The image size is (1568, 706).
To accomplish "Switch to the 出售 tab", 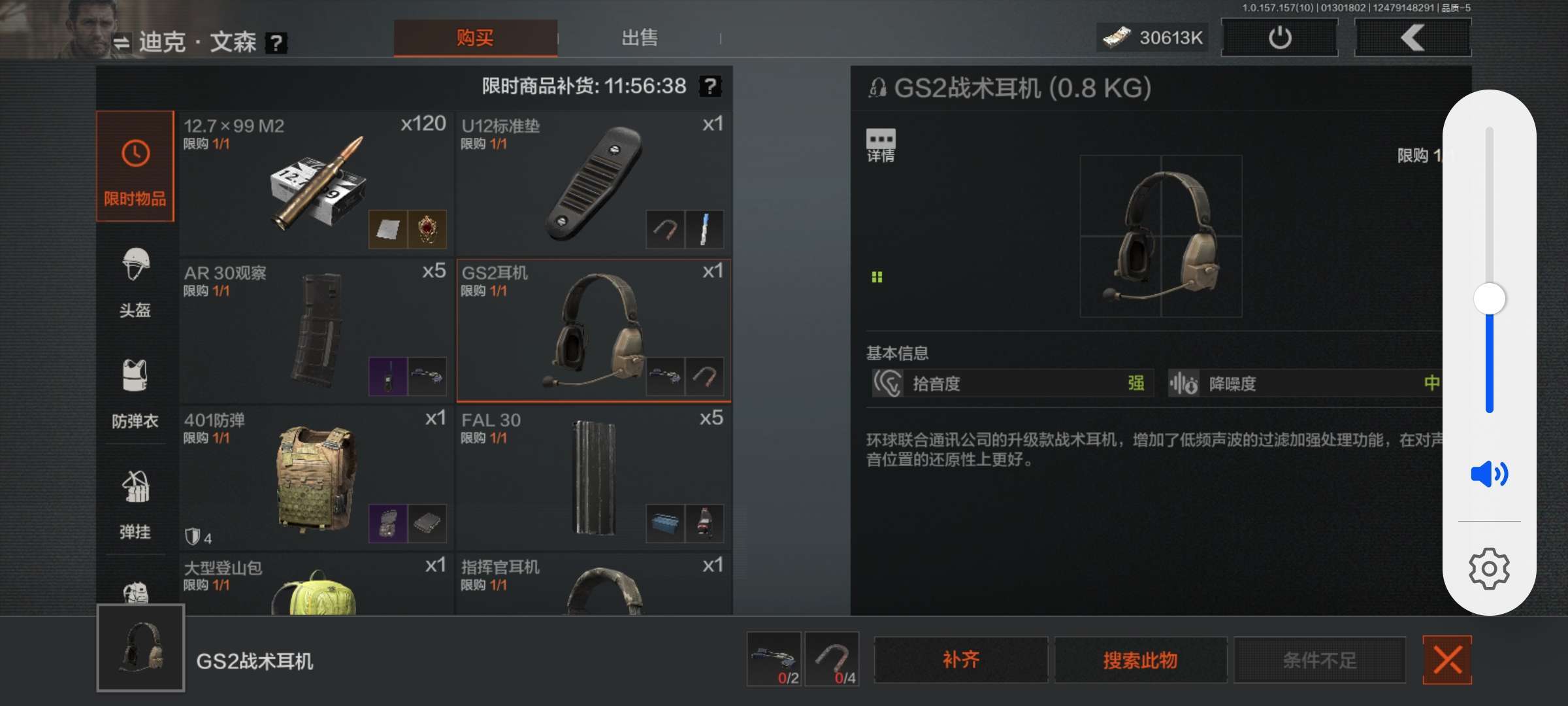I will (639, 38).
